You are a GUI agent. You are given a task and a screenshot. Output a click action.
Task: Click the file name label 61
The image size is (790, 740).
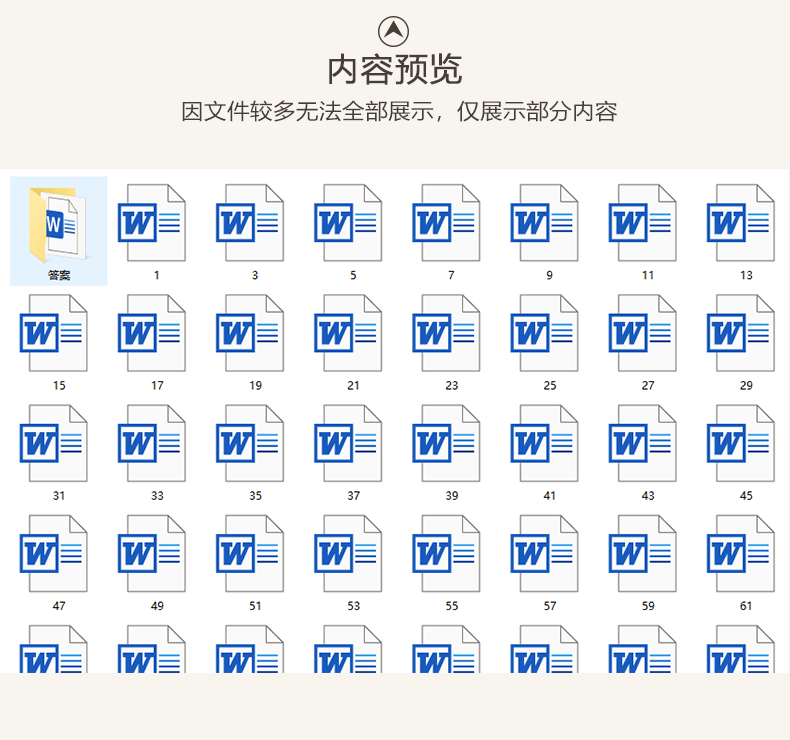point(746,606)
